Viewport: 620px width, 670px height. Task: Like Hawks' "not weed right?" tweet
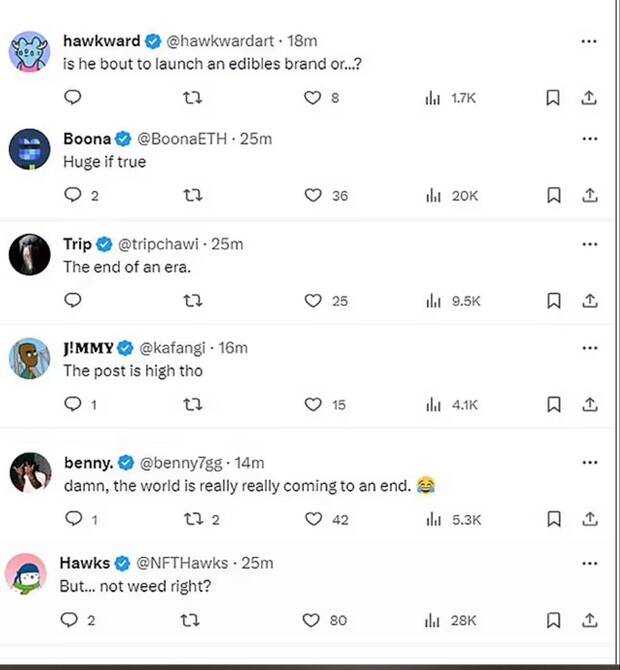(313, 620)
